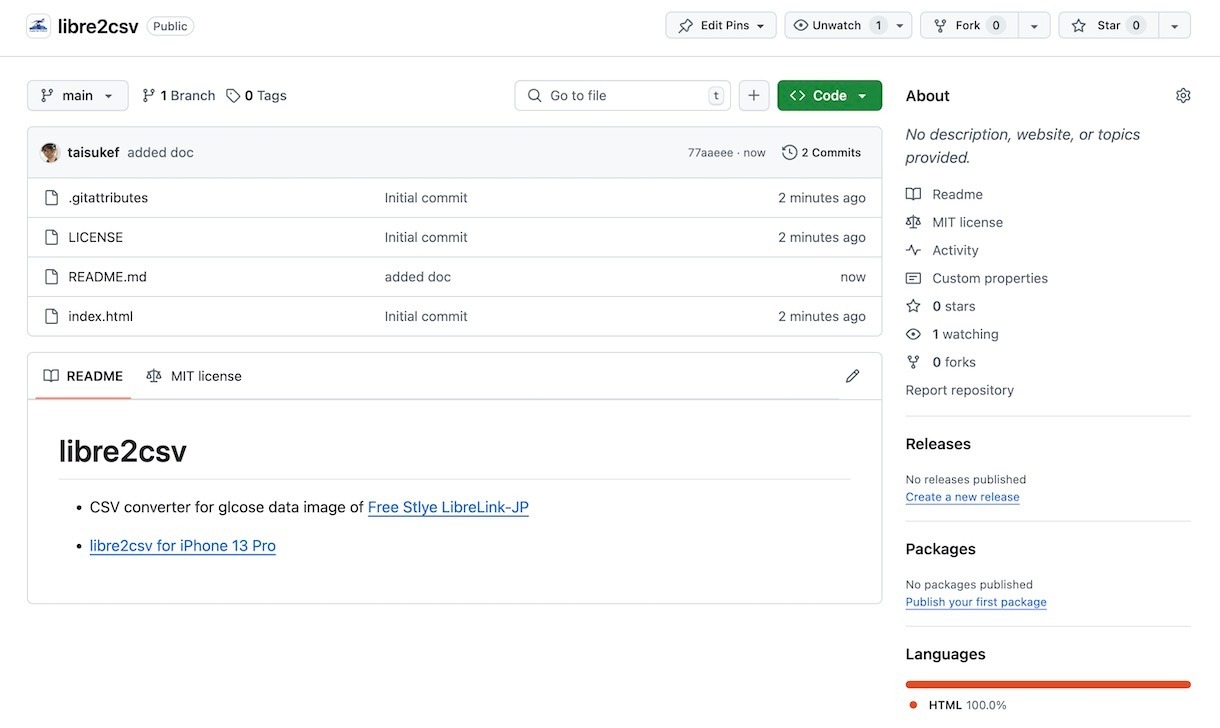This screenshot has height=728, width=1220.
Task: Open the .gitattributes file
Action: tap(108, 198)
